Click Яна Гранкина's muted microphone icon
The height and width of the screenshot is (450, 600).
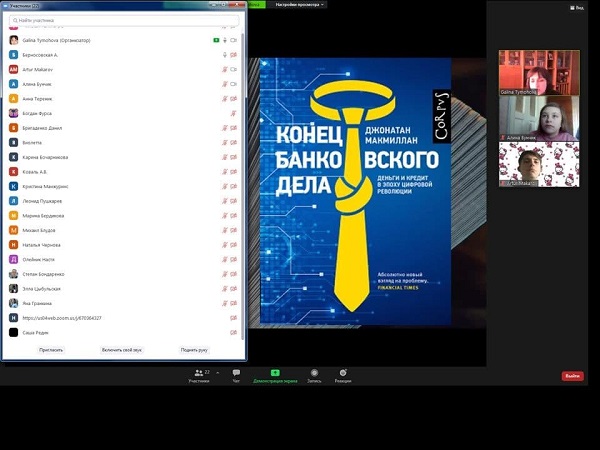click(x=225, y=303)
